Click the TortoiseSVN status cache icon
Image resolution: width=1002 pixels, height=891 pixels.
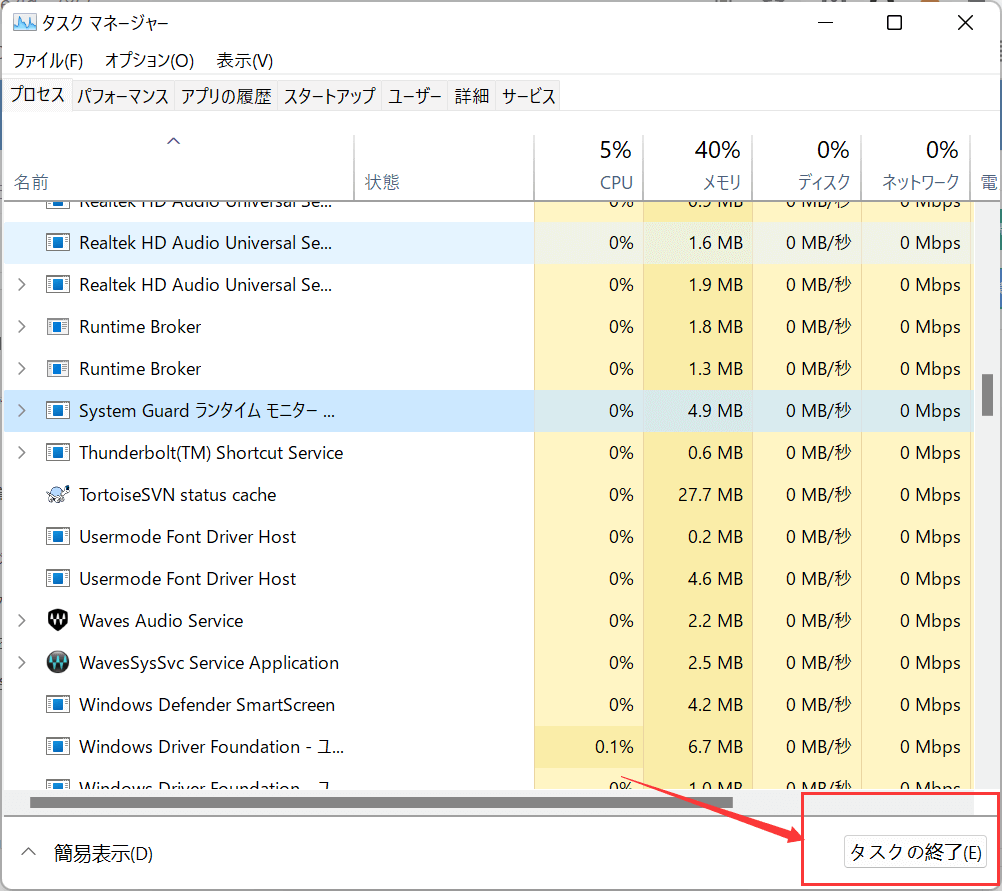[58, 494]
